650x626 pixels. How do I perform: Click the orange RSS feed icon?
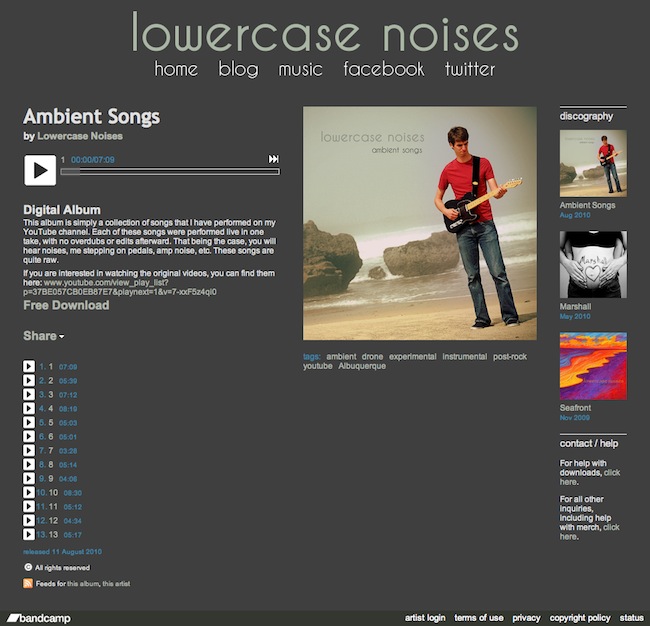pos(28,583)
